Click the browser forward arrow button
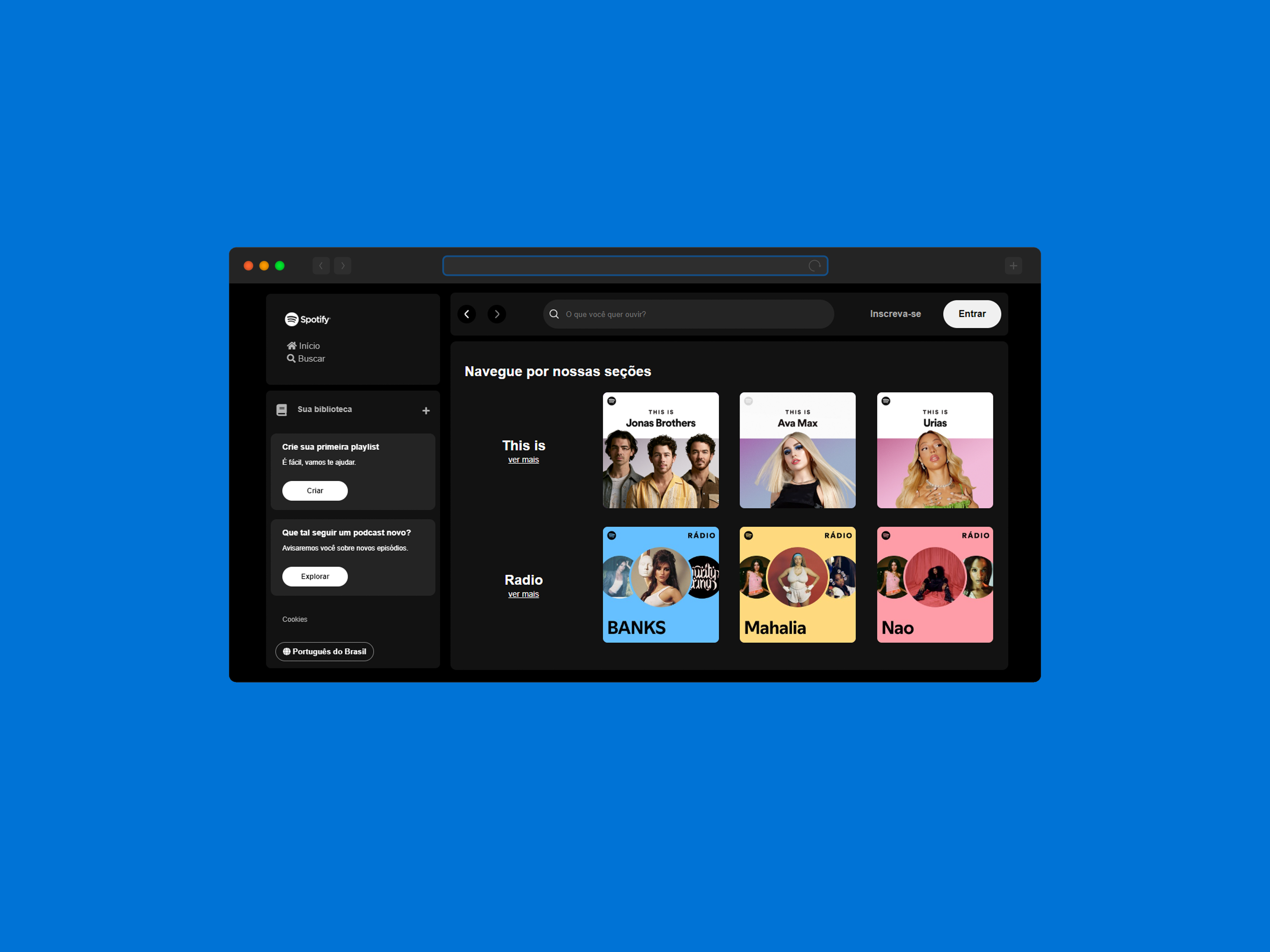The height and width of the screenshot is (952, 1270). (343, 266)
